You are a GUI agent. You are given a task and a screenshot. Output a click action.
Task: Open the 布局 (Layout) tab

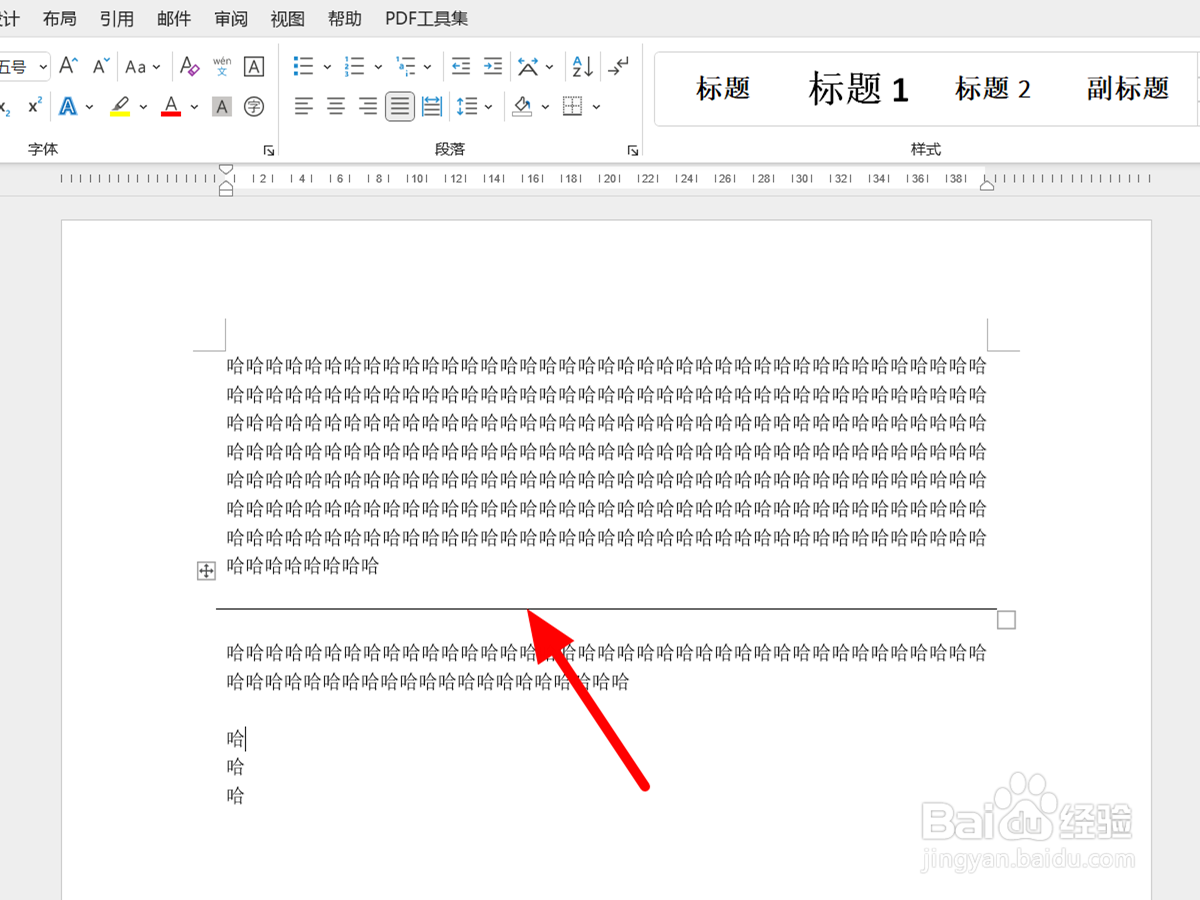click(59, 19)
